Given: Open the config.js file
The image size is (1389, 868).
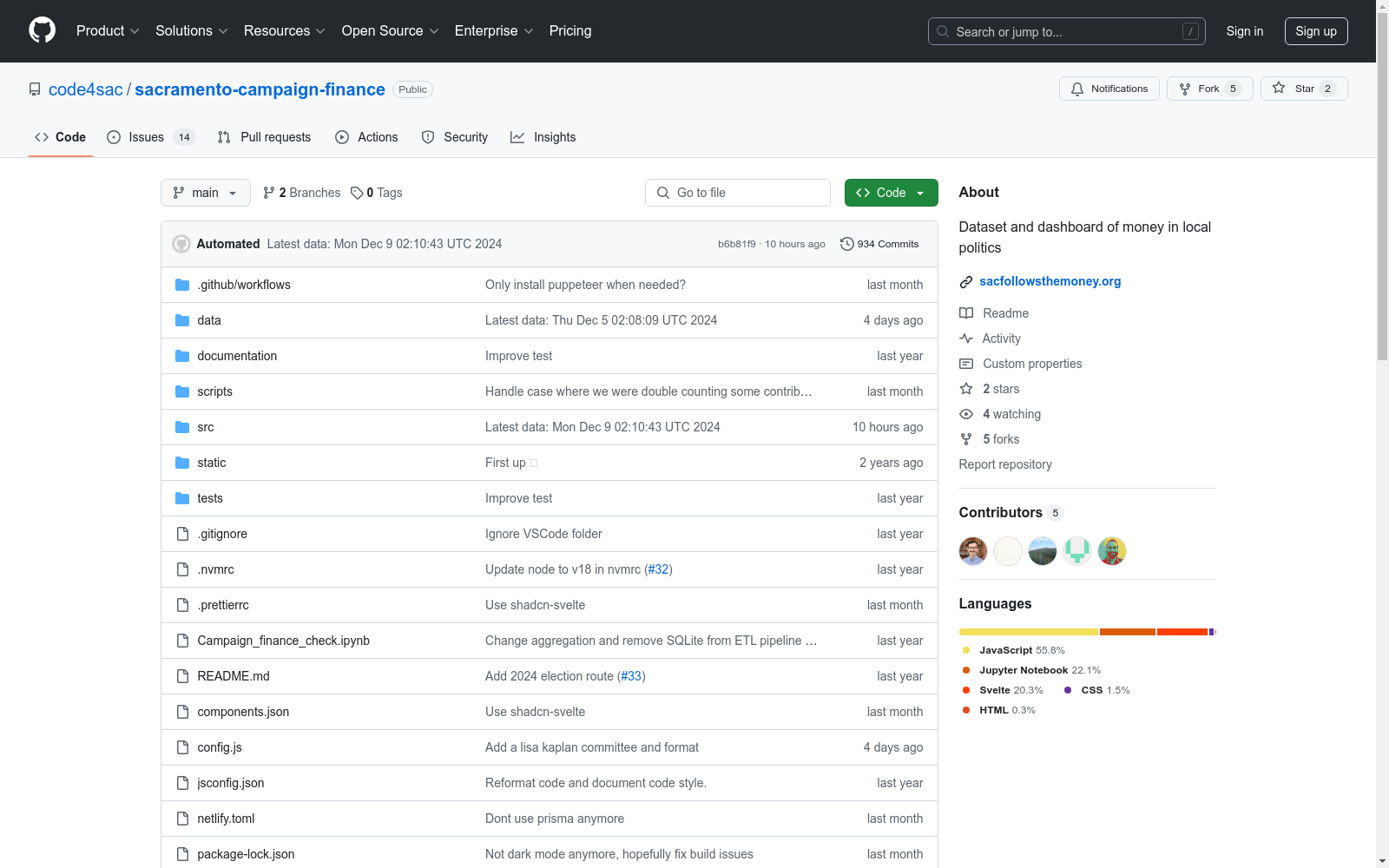Looking at the screenshot, I should (x=220, y=747).
